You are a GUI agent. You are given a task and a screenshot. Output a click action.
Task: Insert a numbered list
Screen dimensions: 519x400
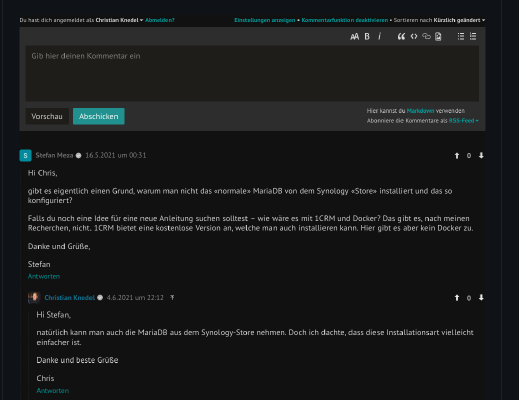[x=473, y=36]
